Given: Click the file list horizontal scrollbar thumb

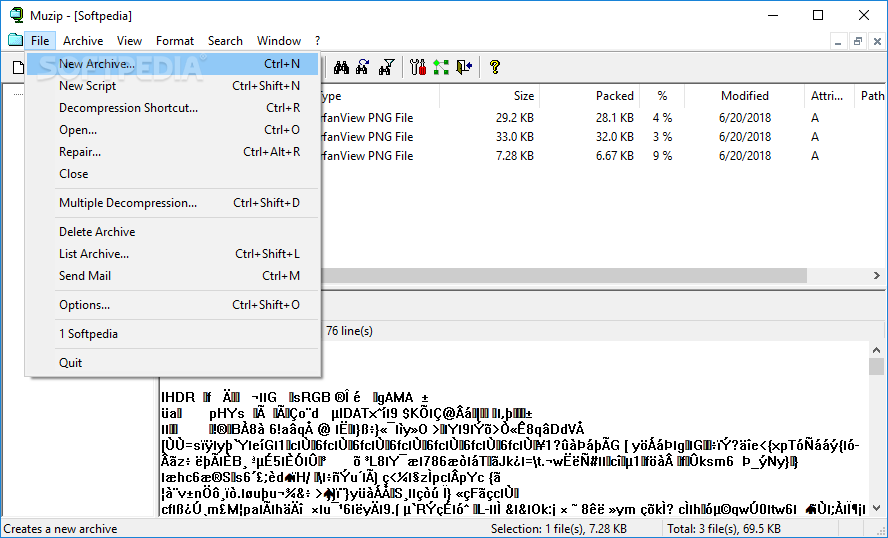Looking at the screenshot, I should pos(564,276).
